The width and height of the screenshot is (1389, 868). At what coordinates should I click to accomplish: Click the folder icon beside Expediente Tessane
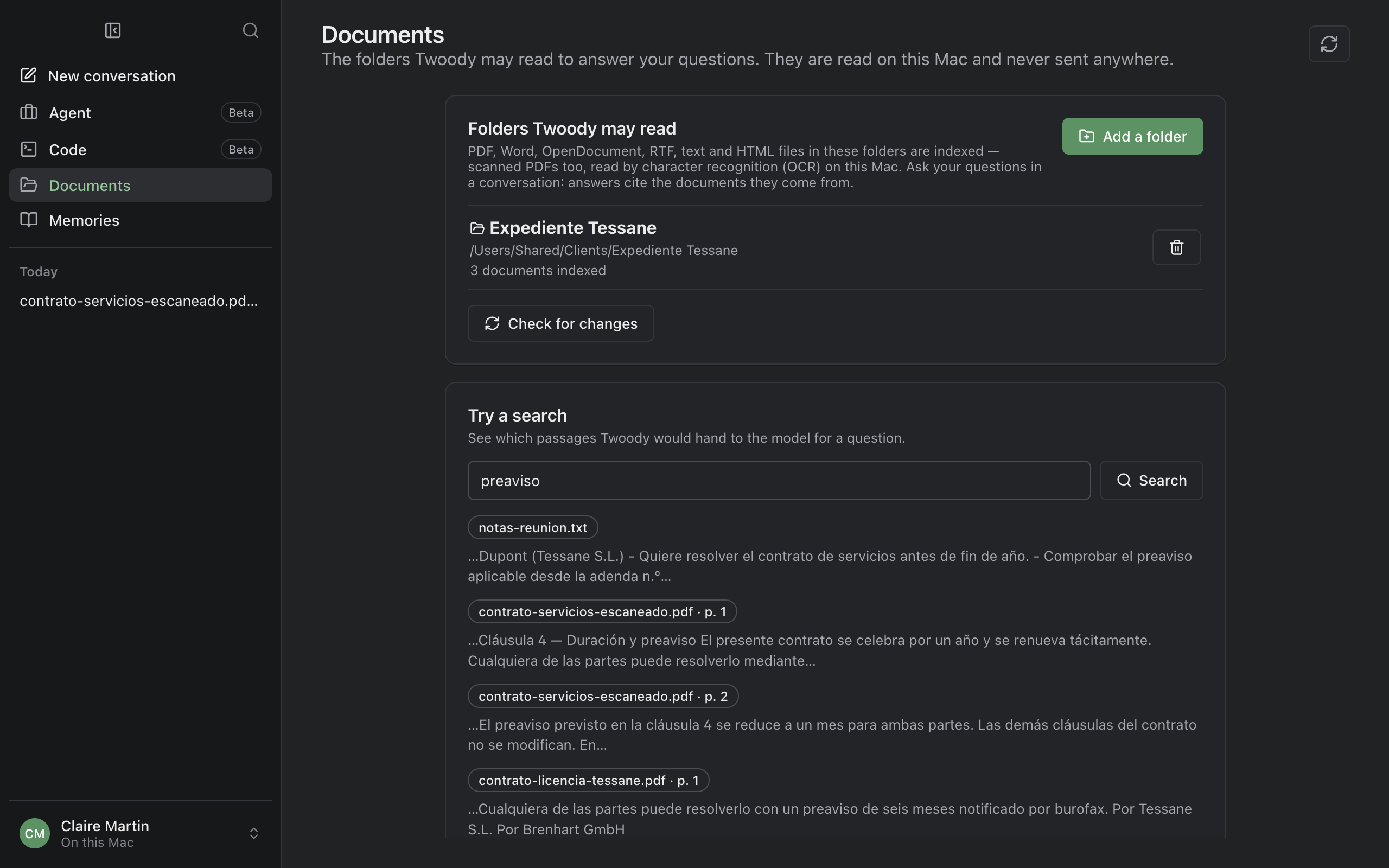[477, 228]
